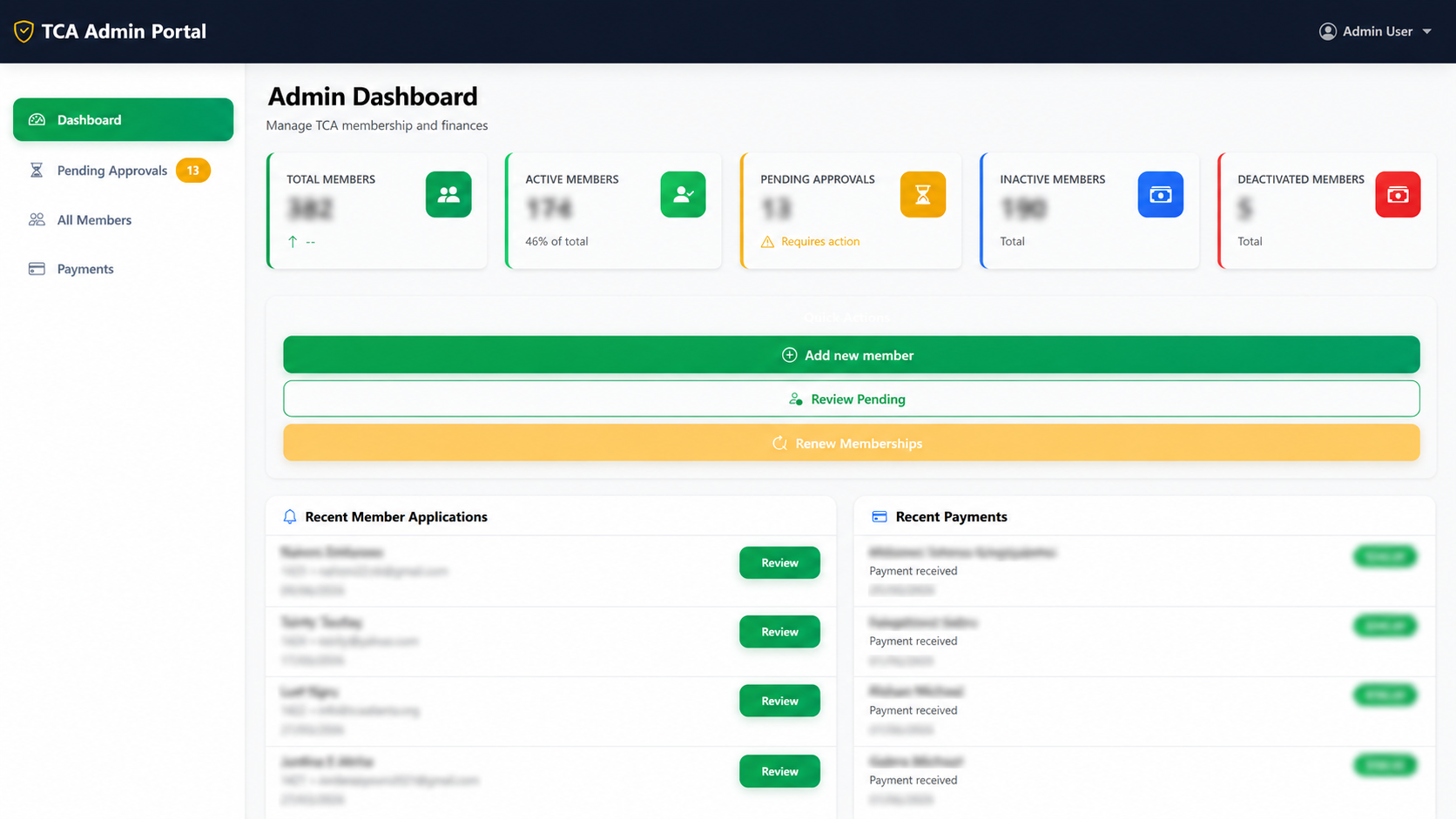The image size is (1456, 819).
Task: Click the Deactivated Members red cash icon
Action: 1398,194
